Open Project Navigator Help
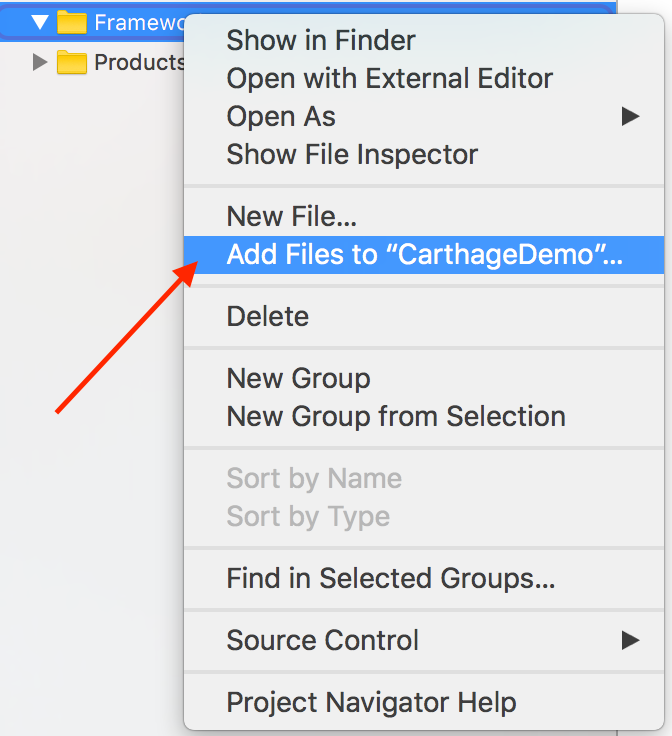The height and width of the screenshot is (736, 672). (x=372, y=702)
